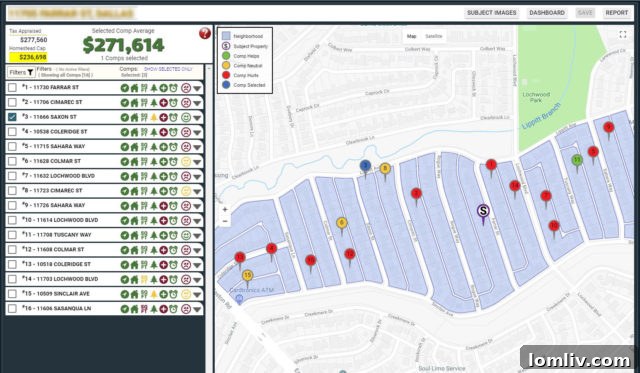640x373 pixels.
Task: Check the box for 11706 Cimarec St
Action: [13, 102]
